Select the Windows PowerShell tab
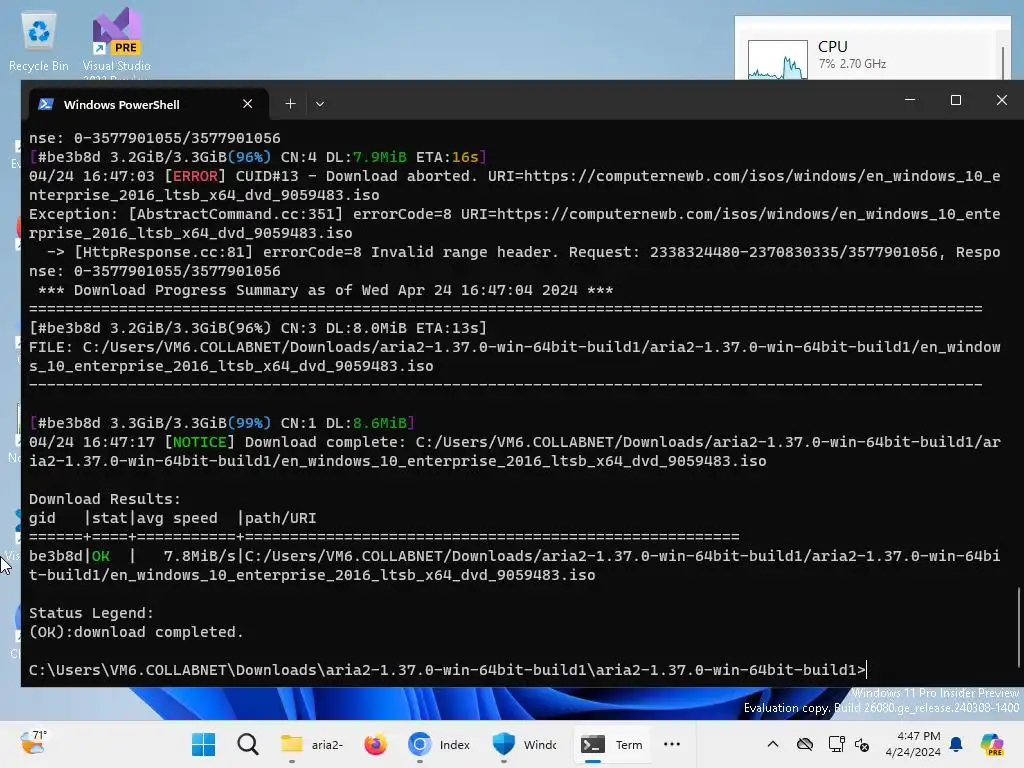Viewport: 1024px width, 768px height. 147,104
